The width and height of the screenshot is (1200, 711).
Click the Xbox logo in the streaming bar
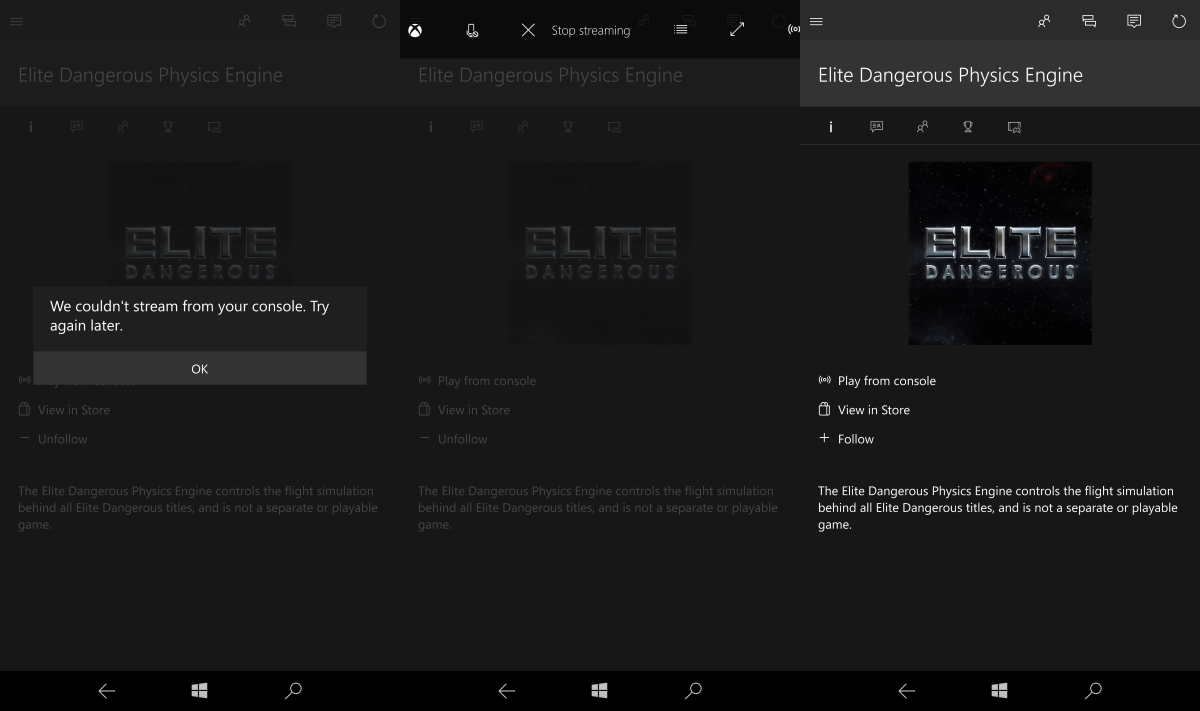pos(417,30)
